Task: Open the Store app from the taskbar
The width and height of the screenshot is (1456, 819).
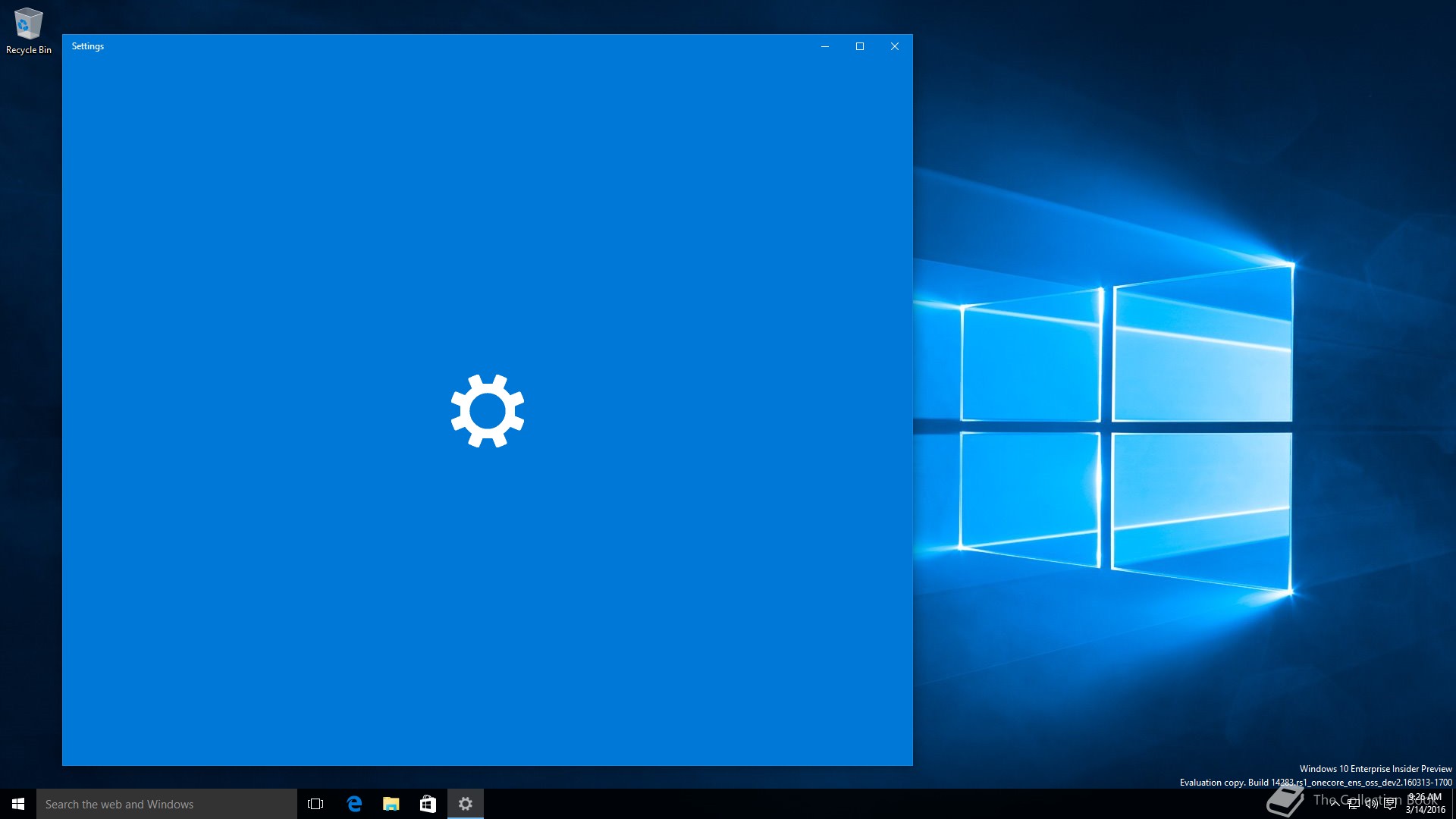Action: point(428,804)
